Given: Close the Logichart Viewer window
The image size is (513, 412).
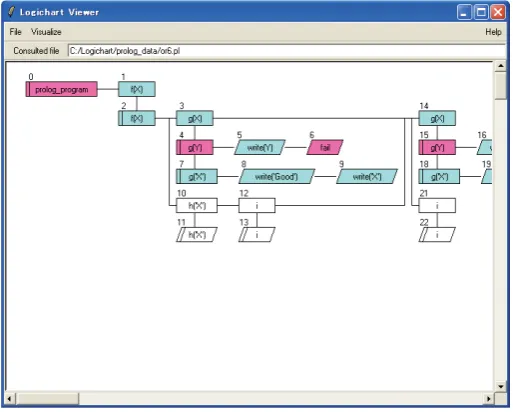Looking at the screenshot, I should (x=498, y=12).
